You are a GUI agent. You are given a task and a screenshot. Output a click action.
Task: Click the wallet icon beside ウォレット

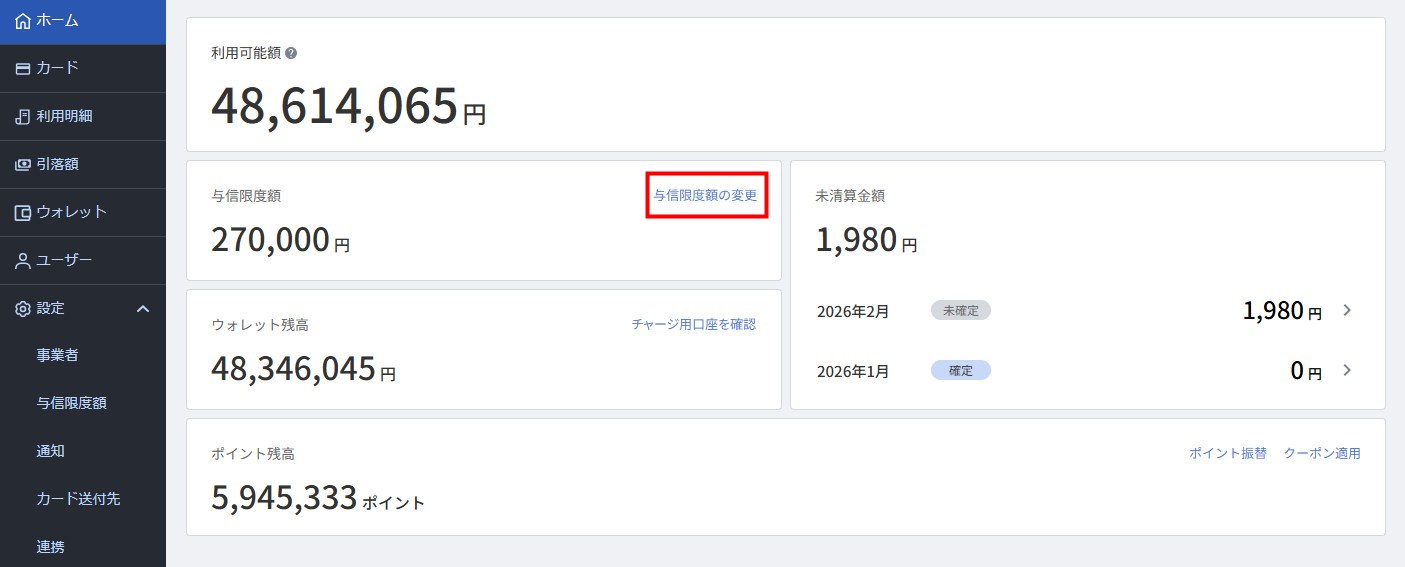click(x=23, y=213)
